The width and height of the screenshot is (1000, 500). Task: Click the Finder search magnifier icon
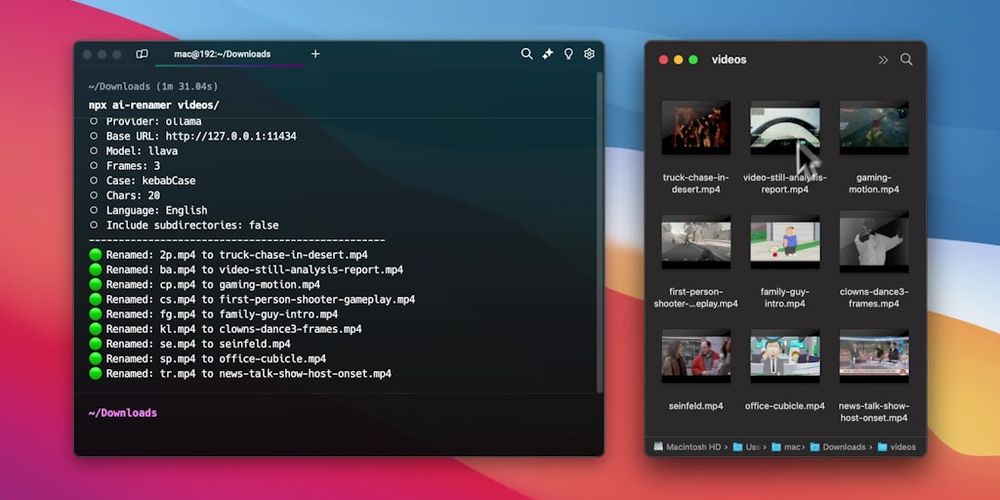[x=906, y=59]
